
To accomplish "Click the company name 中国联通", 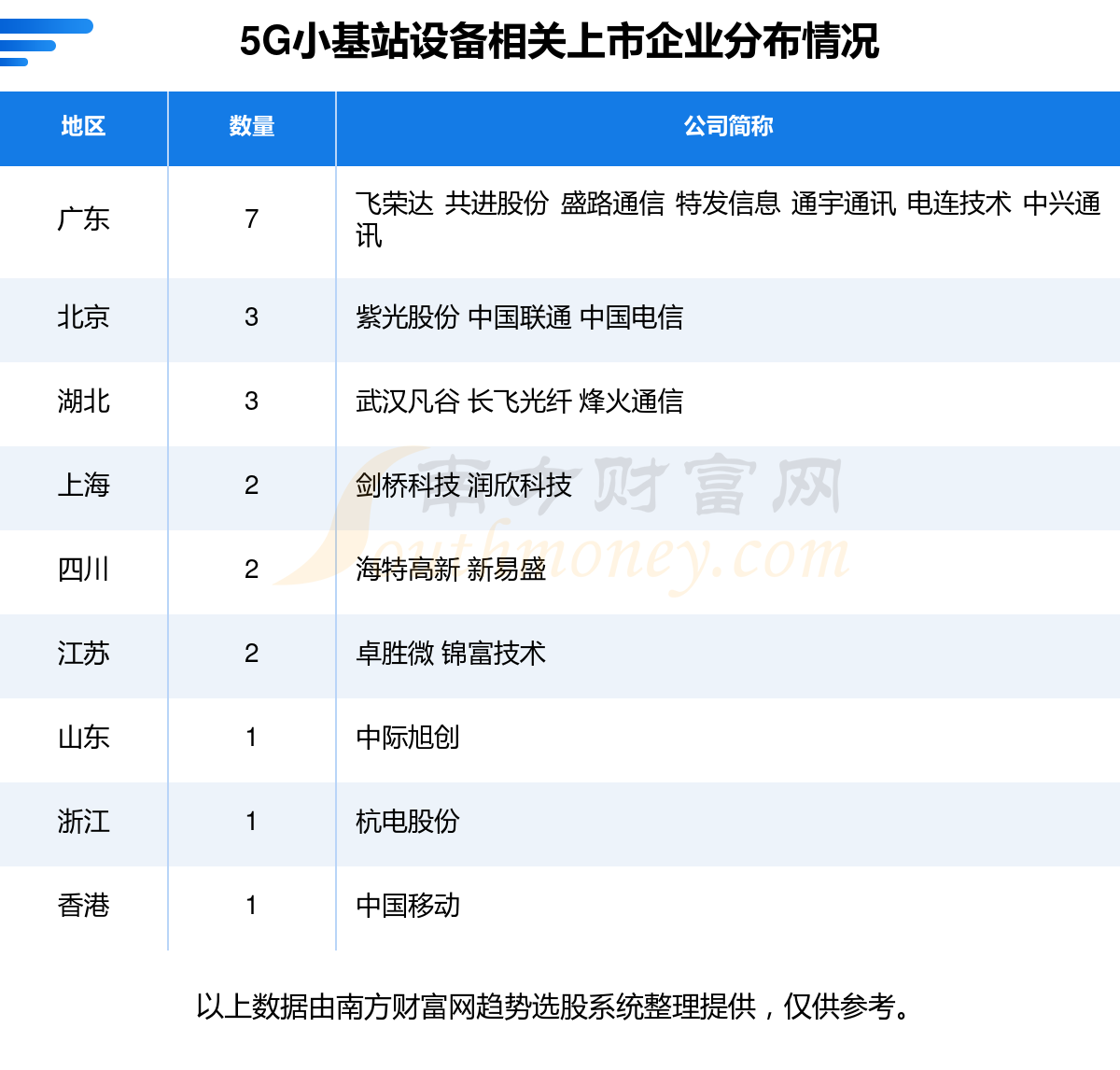I will 519,317.
